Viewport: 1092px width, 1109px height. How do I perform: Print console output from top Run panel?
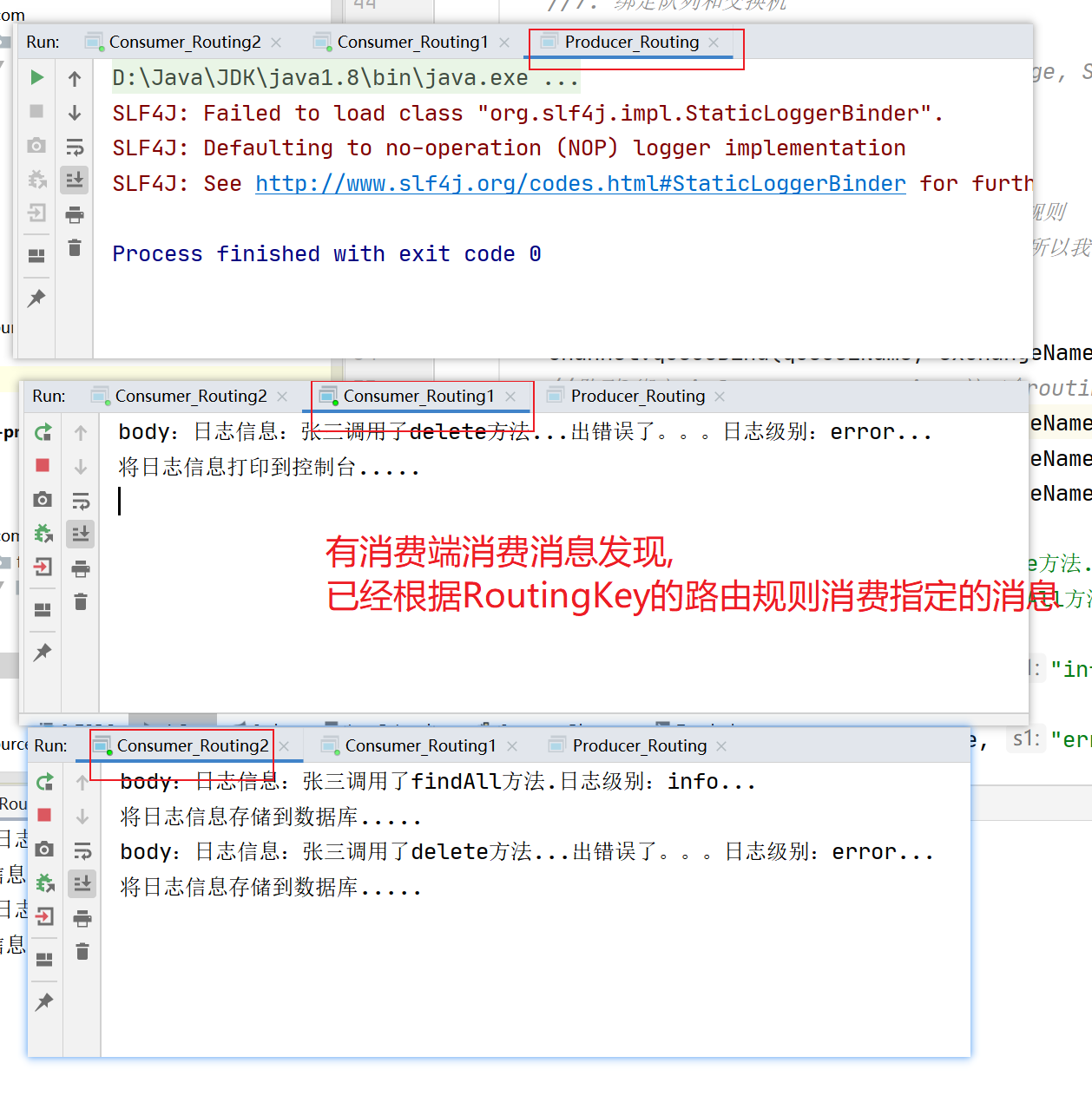click(75, 214)
